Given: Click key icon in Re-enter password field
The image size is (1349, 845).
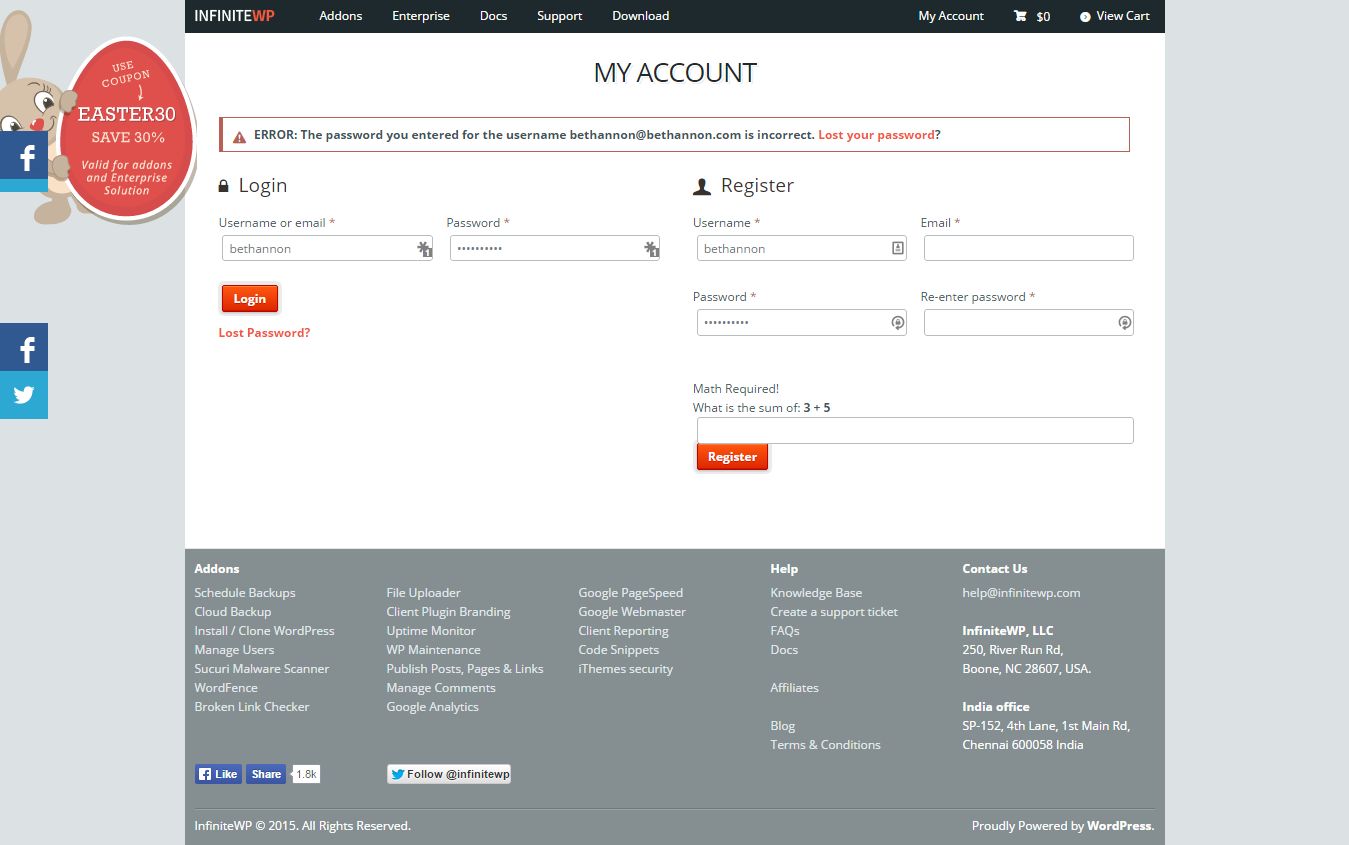Looking at the screenshot, I should click(1124, 322).
